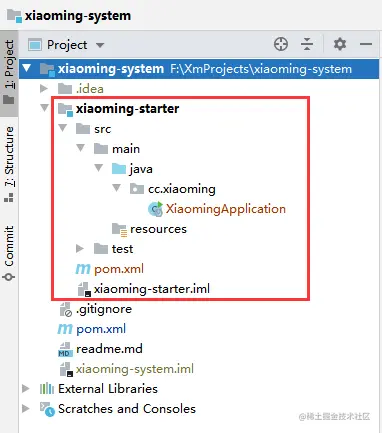Click the Maven icon beside starter pom.xml
This screenshot has width=382, height=433.
pos(83,269)
